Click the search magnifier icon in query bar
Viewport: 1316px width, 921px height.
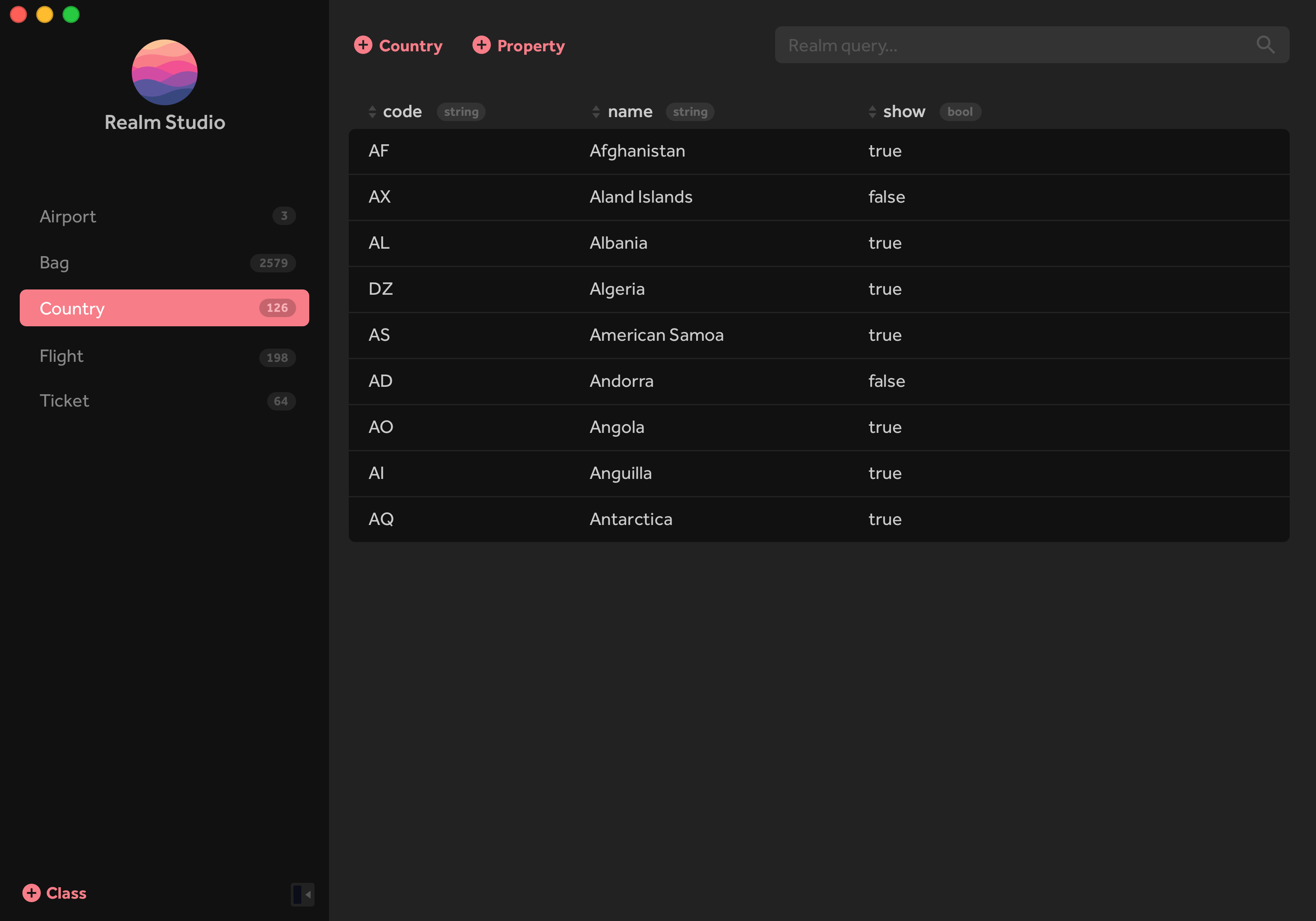[x=1266, y=44]
